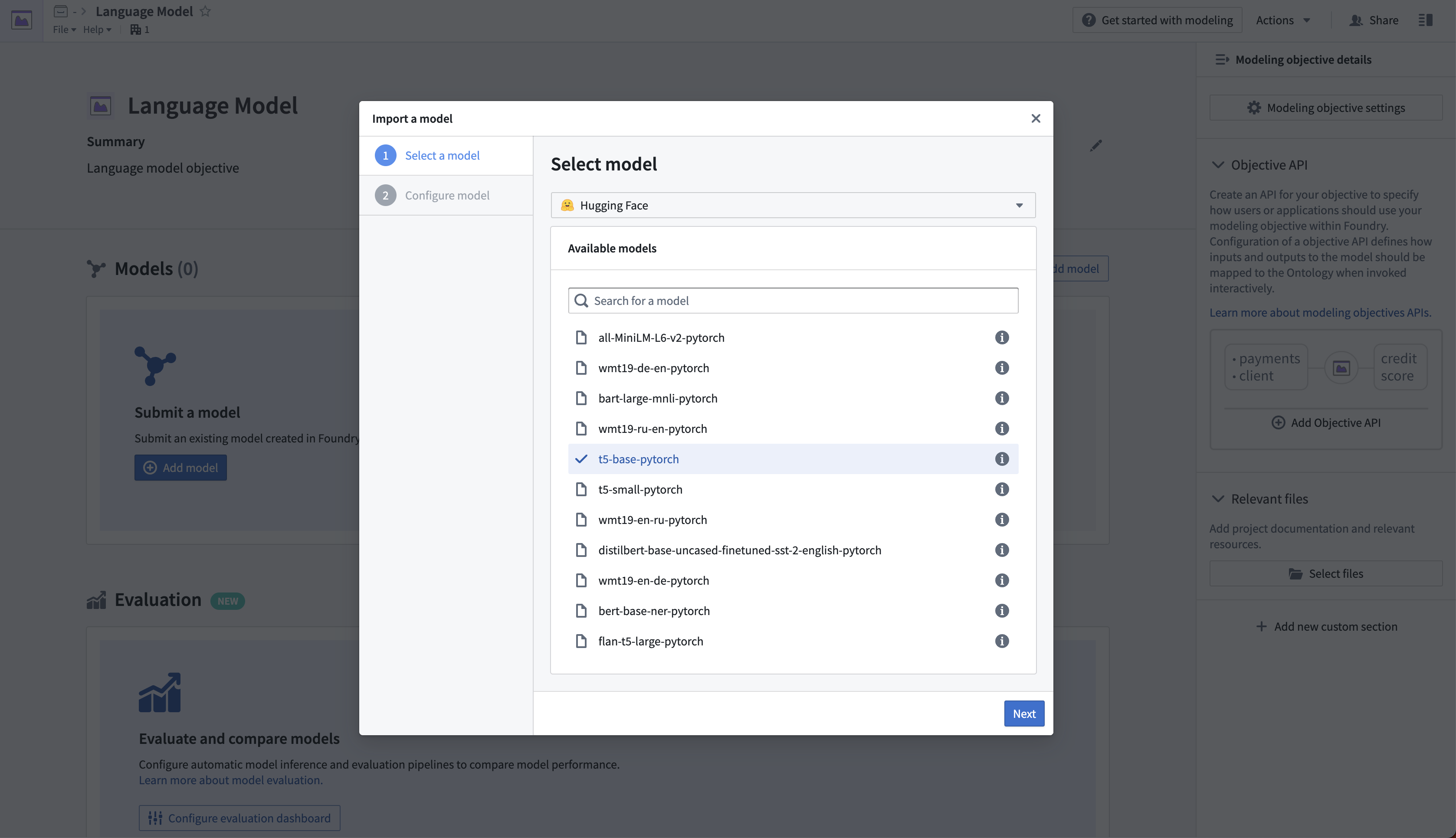This screenshot has width=1456, height=838.
Task: Click the organization building icon in header
Action: (x=135, y=29)
